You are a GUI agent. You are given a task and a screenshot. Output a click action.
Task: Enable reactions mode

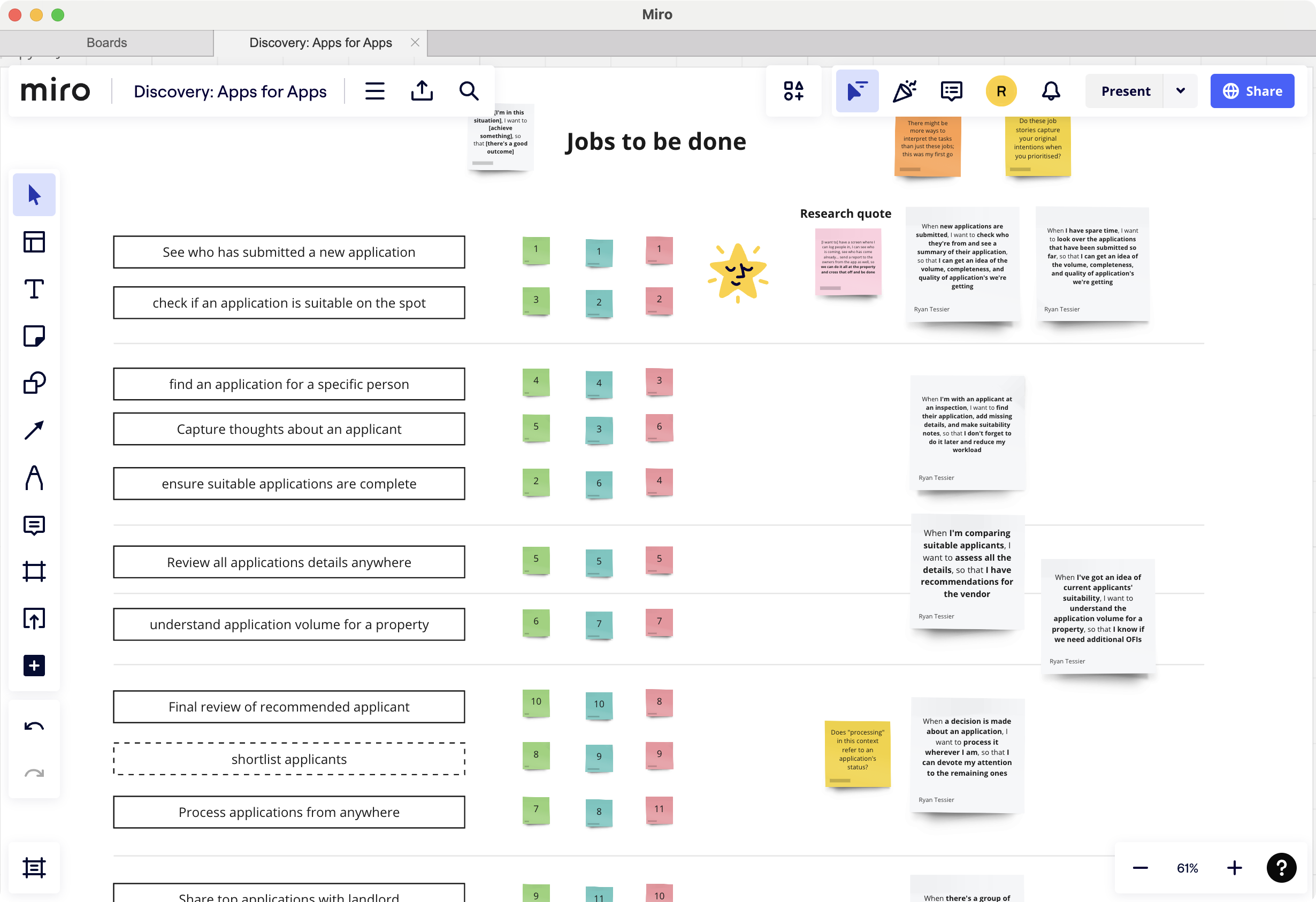(x=904, y=90)
